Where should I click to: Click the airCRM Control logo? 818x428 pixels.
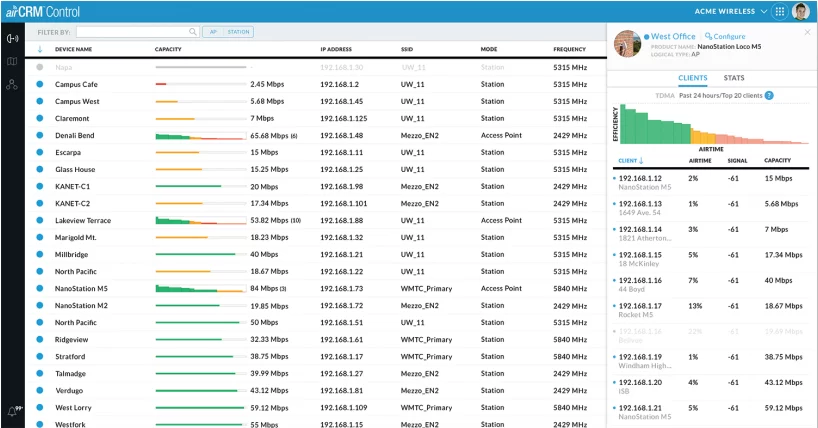[43, 11]
